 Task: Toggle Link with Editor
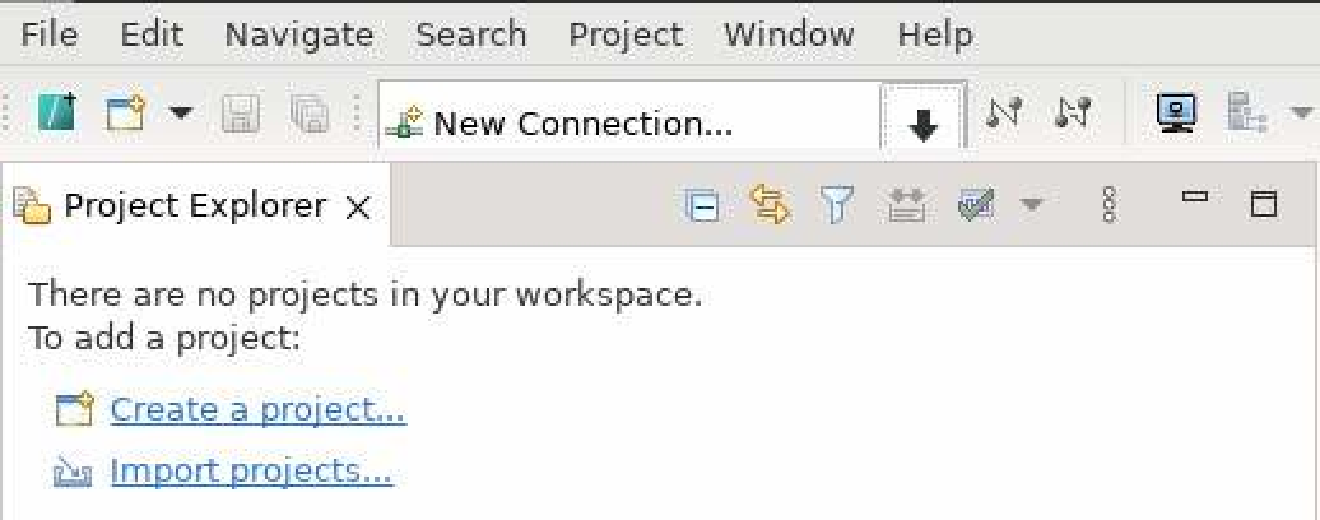[770, 206]
